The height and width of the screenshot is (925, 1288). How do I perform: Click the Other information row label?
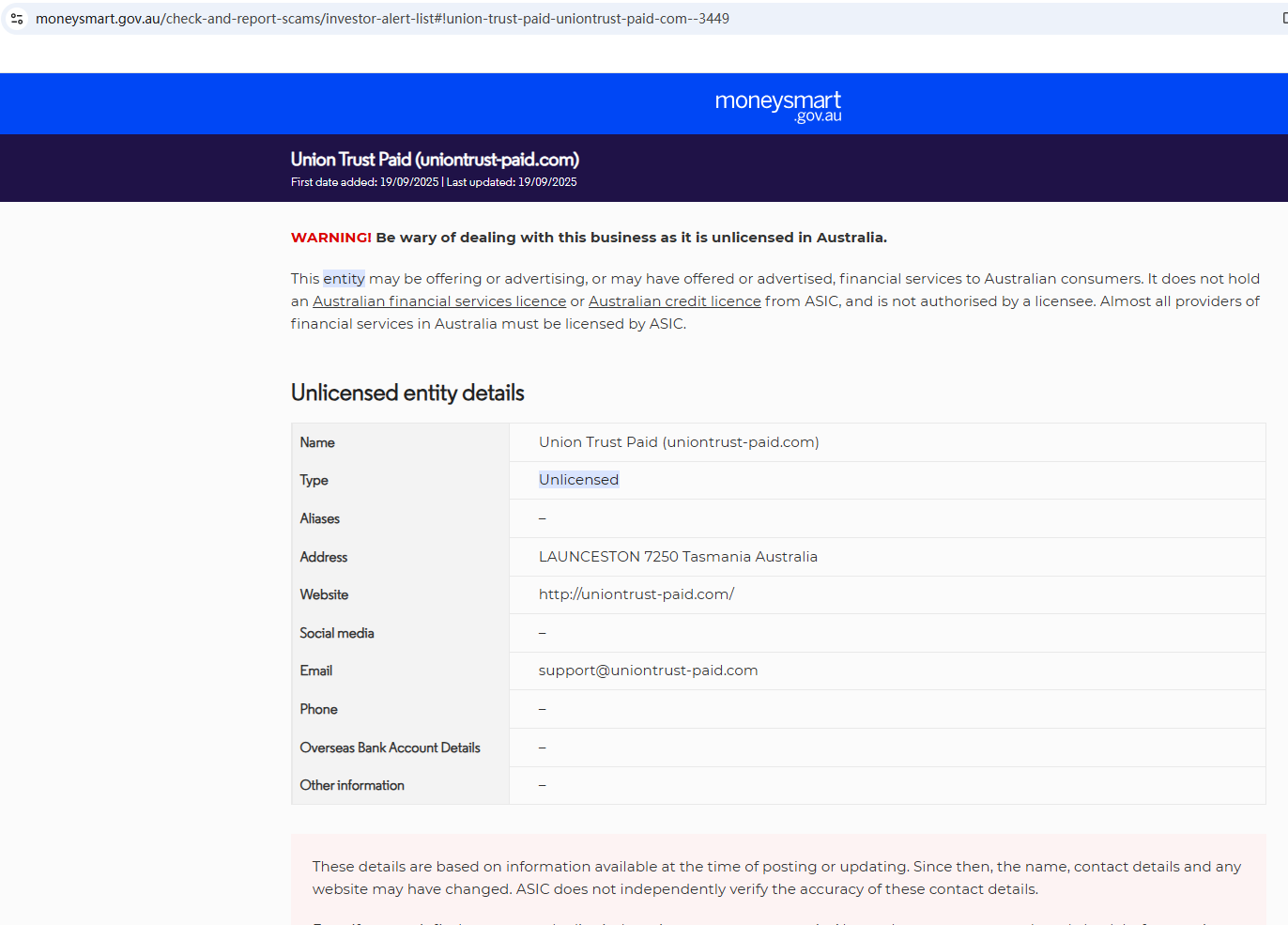click(352, 785)
